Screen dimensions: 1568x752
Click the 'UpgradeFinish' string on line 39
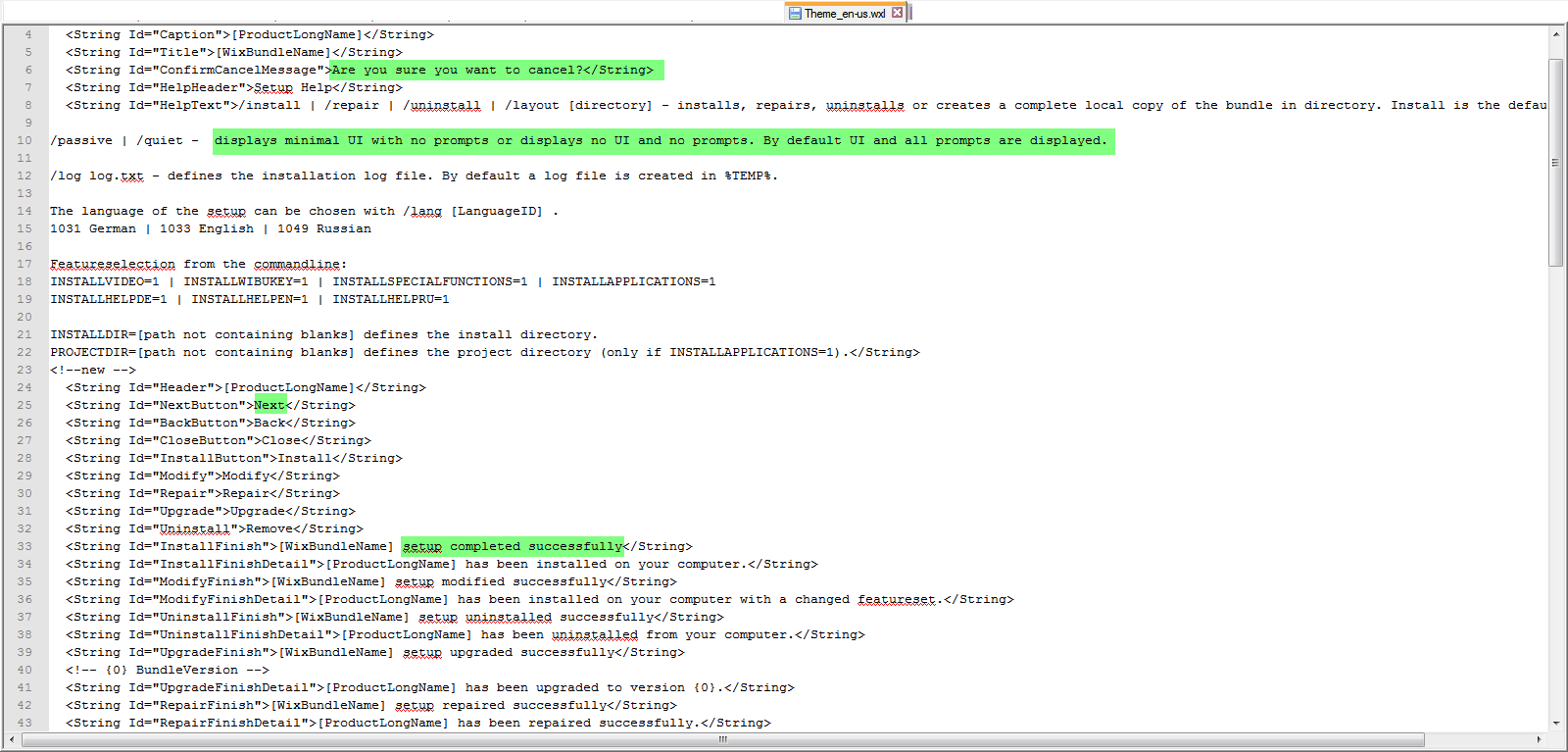[x=375, y=652]
